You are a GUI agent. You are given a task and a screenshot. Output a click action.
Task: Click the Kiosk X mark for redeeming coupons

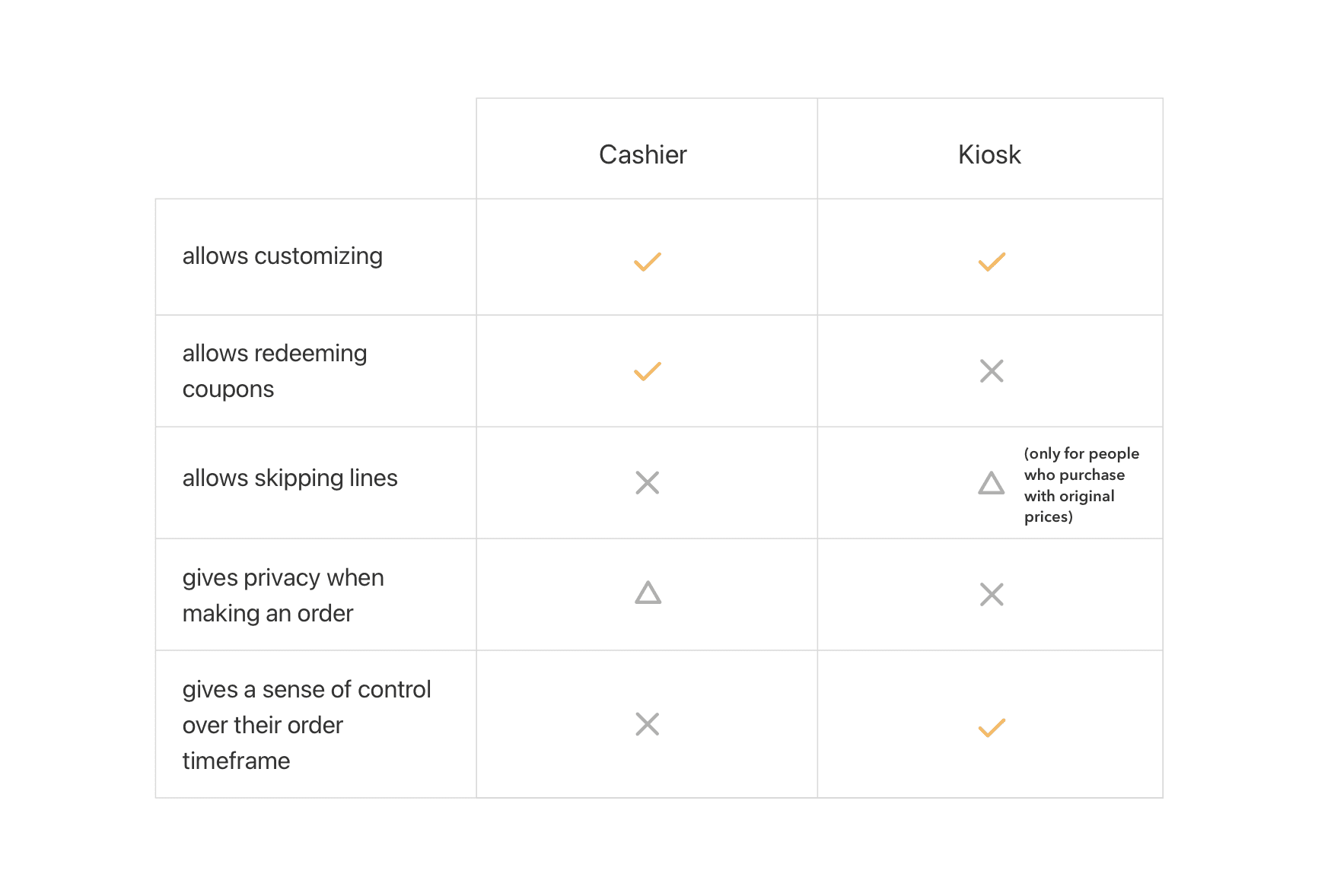992,371
